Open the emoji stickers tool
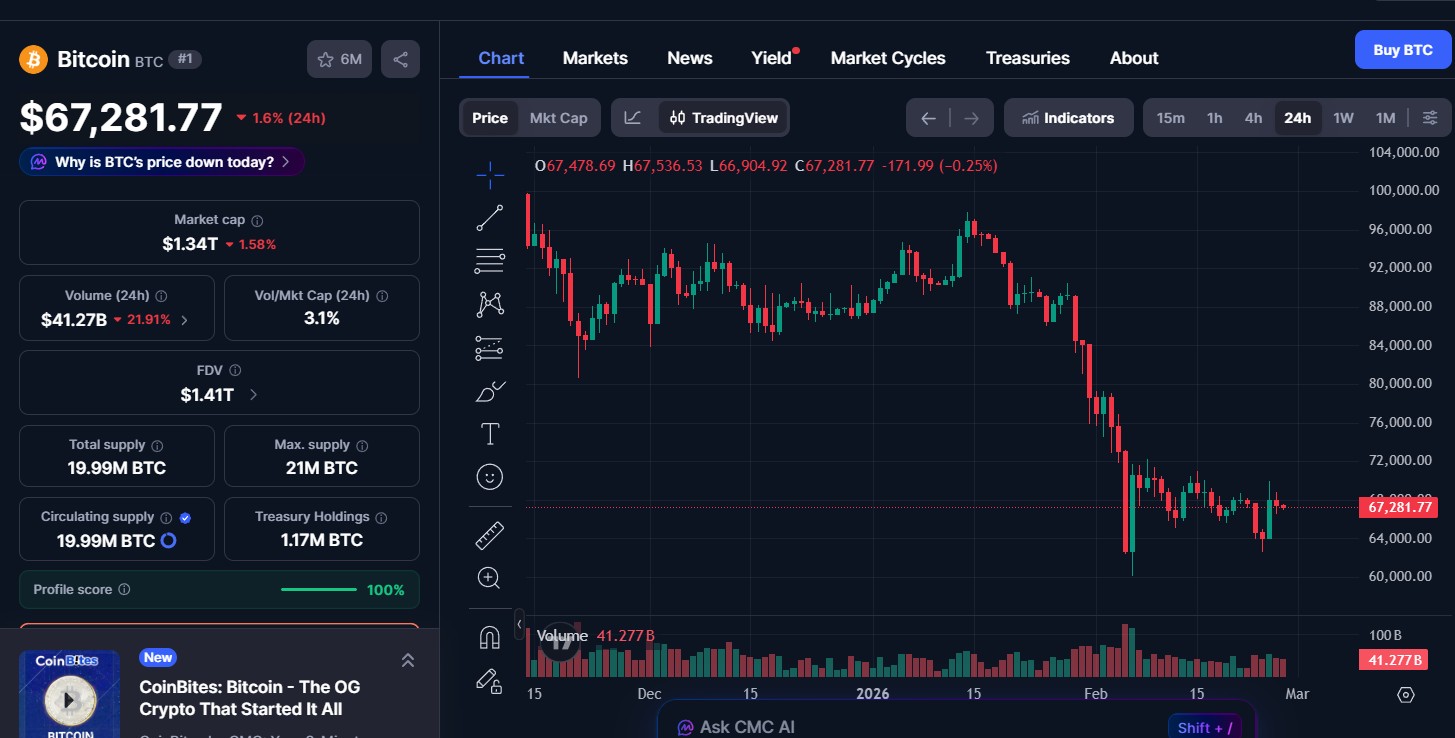Screen dimensions: 1455x738 point(490,477)
